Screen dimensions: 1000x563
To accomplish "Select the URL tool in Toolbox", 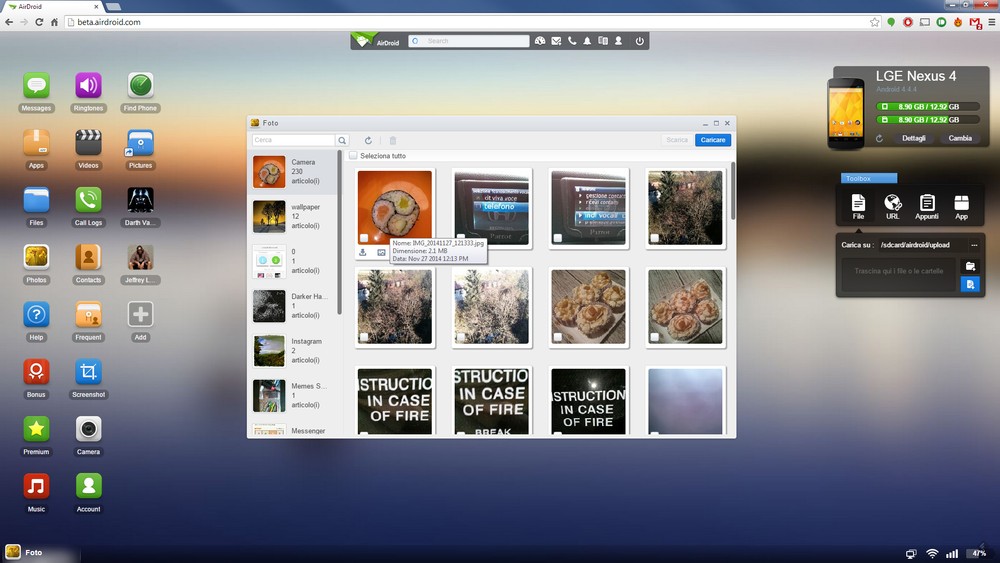I will coord(892,205).
